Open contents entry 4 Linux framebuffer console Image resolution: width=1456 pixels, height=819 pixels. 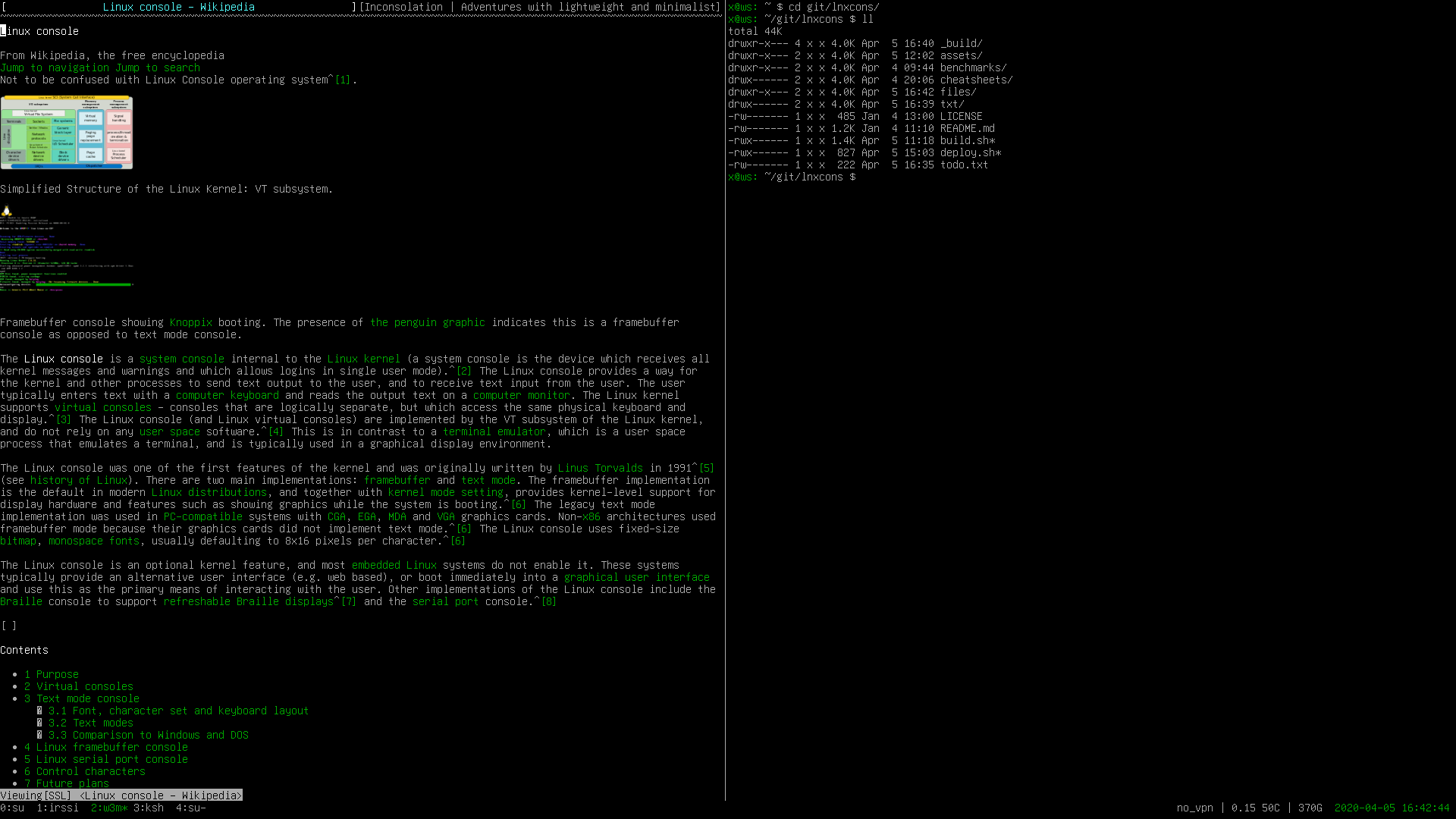106,747
